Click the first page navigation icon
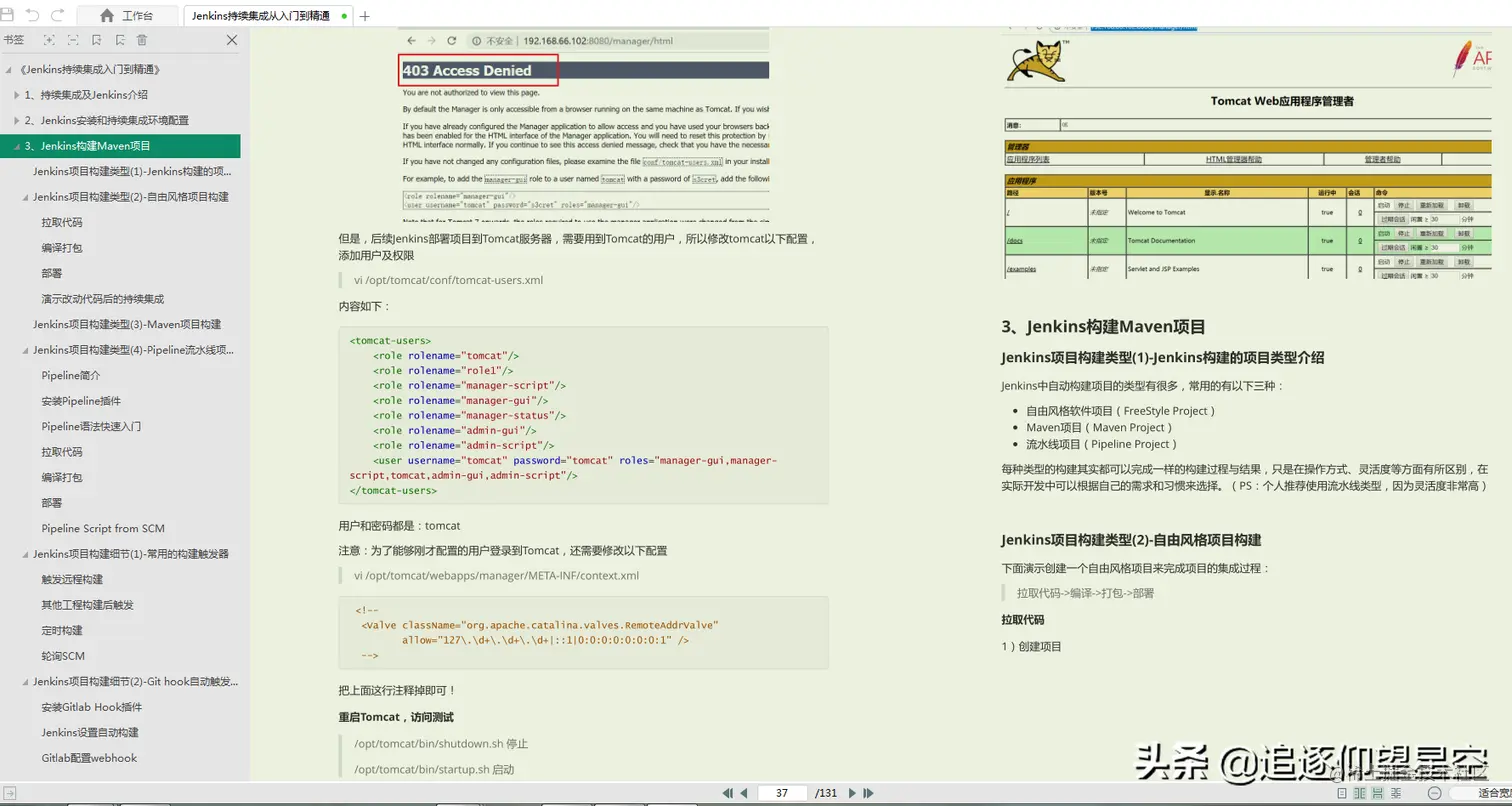The image size is (1512, 806). pos(729,793)
